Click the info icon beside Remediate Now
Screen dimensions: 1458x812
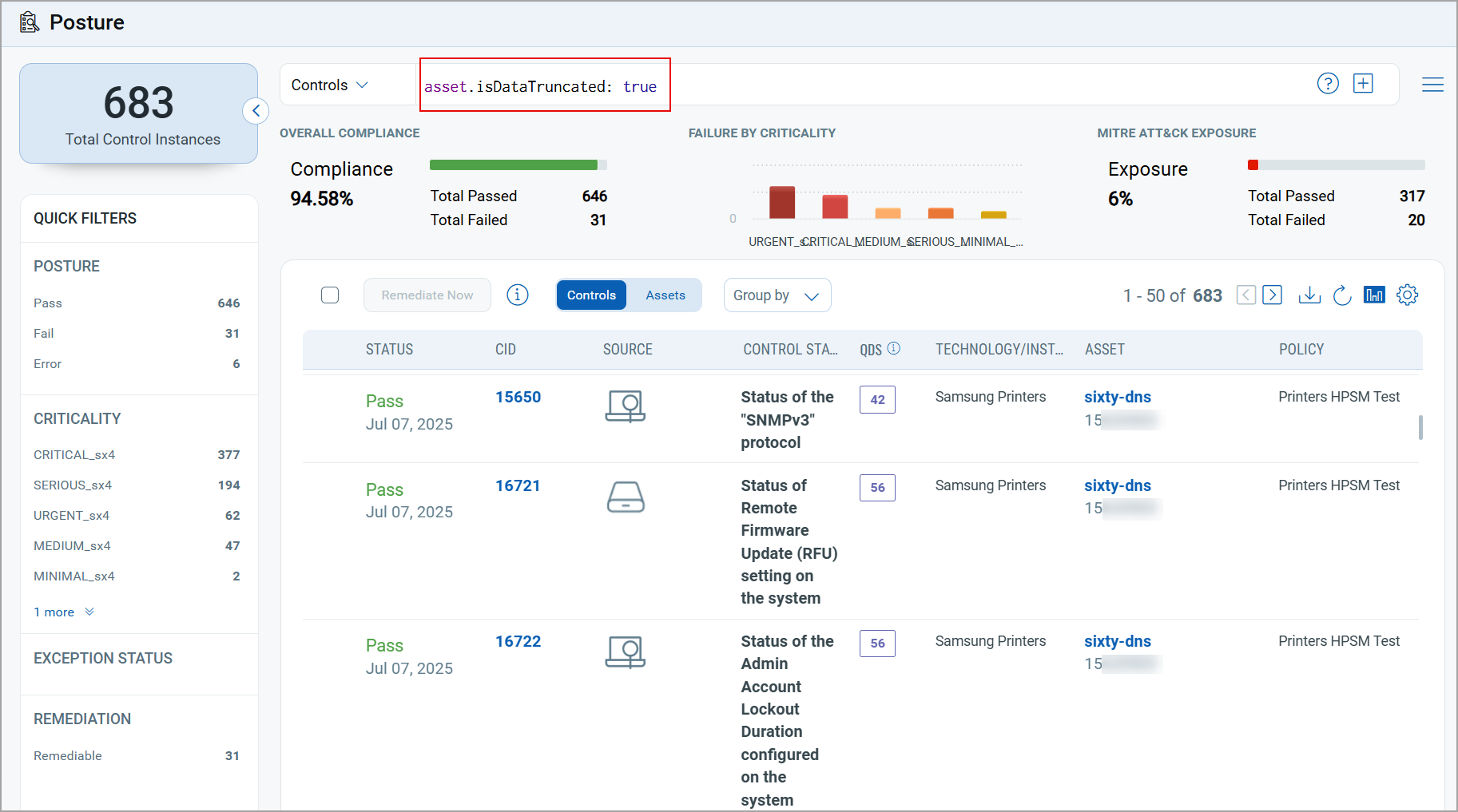coord(518,295)
